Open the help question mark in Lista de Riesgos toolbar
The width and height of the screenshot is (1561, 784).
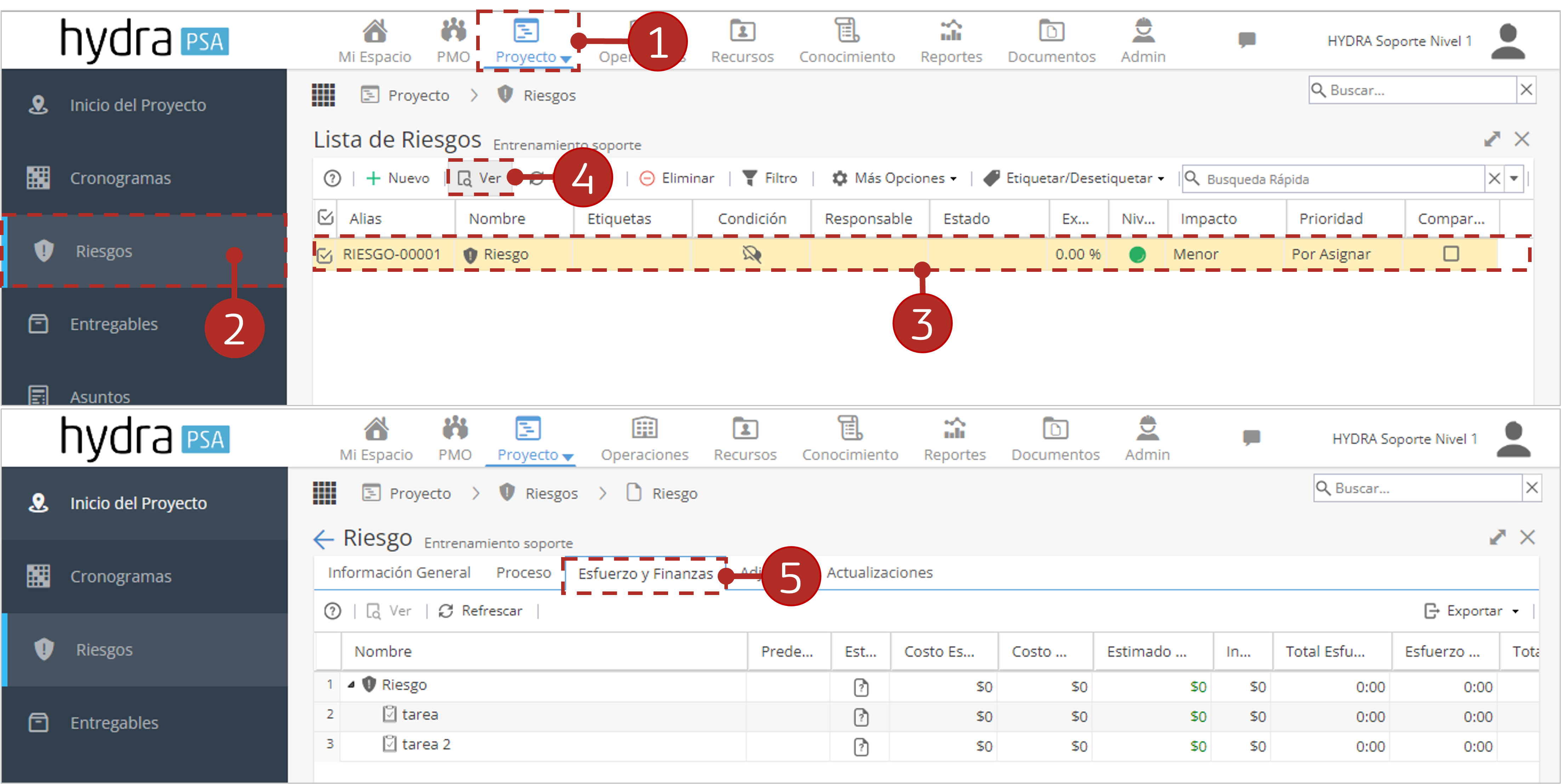[332, 178]
